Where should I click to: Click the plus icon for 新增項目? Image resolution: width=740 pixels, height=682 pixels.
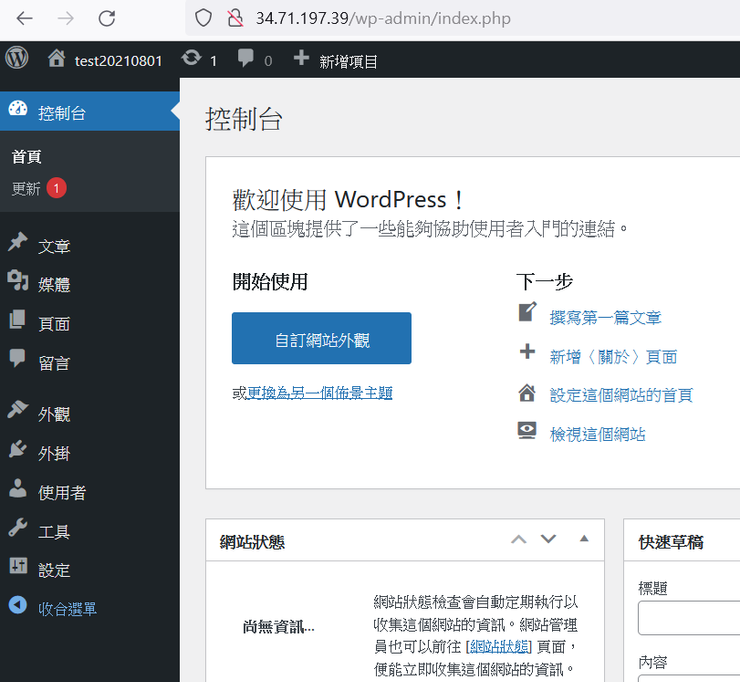click(x=301, y=59)
